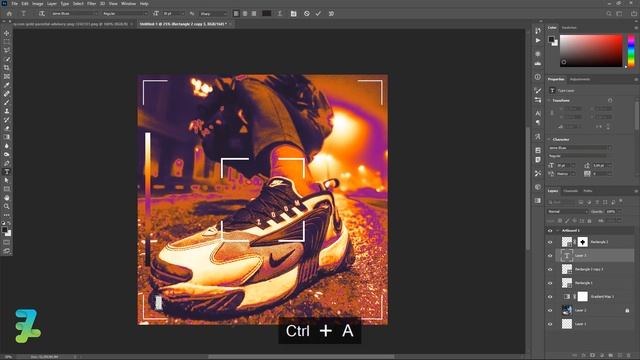Click the Gradient Map 1 mask thumbnail
640x360 pixels.
pyautogui.click(x=582, y=297)
